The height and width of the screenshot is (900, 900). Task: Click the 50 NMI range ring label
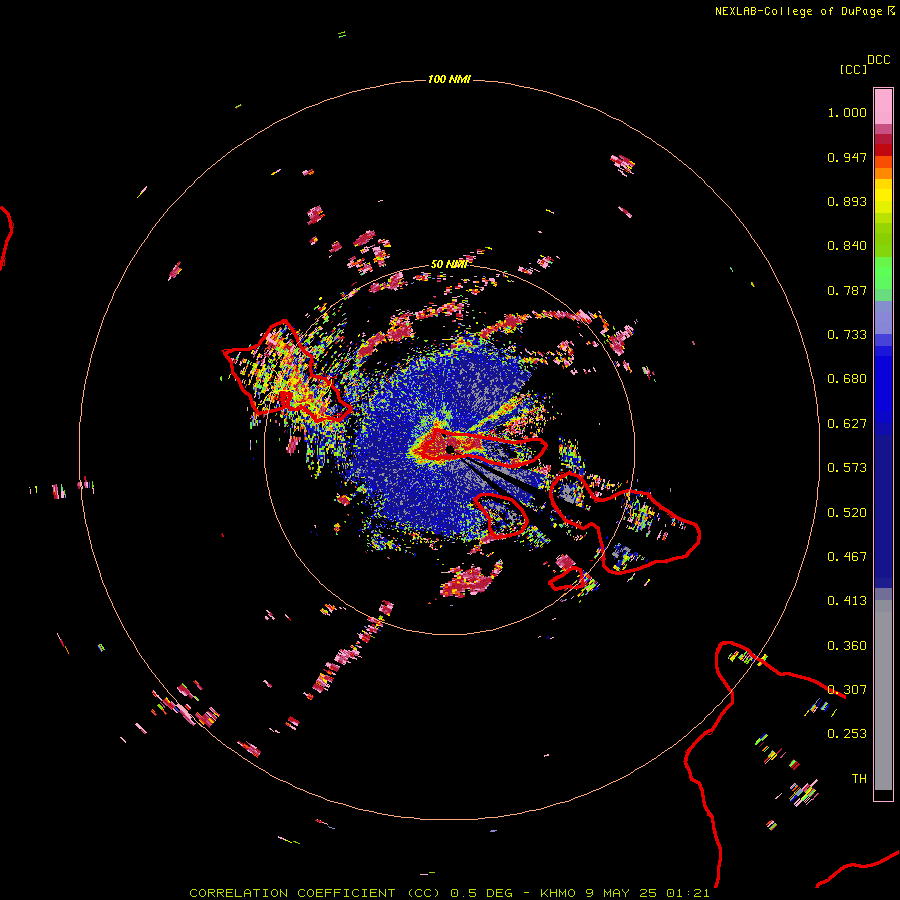coord(448,264)
